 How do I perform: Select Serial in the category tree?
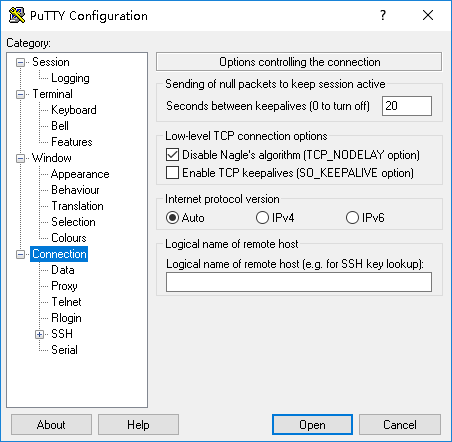(x=64, y=350)
